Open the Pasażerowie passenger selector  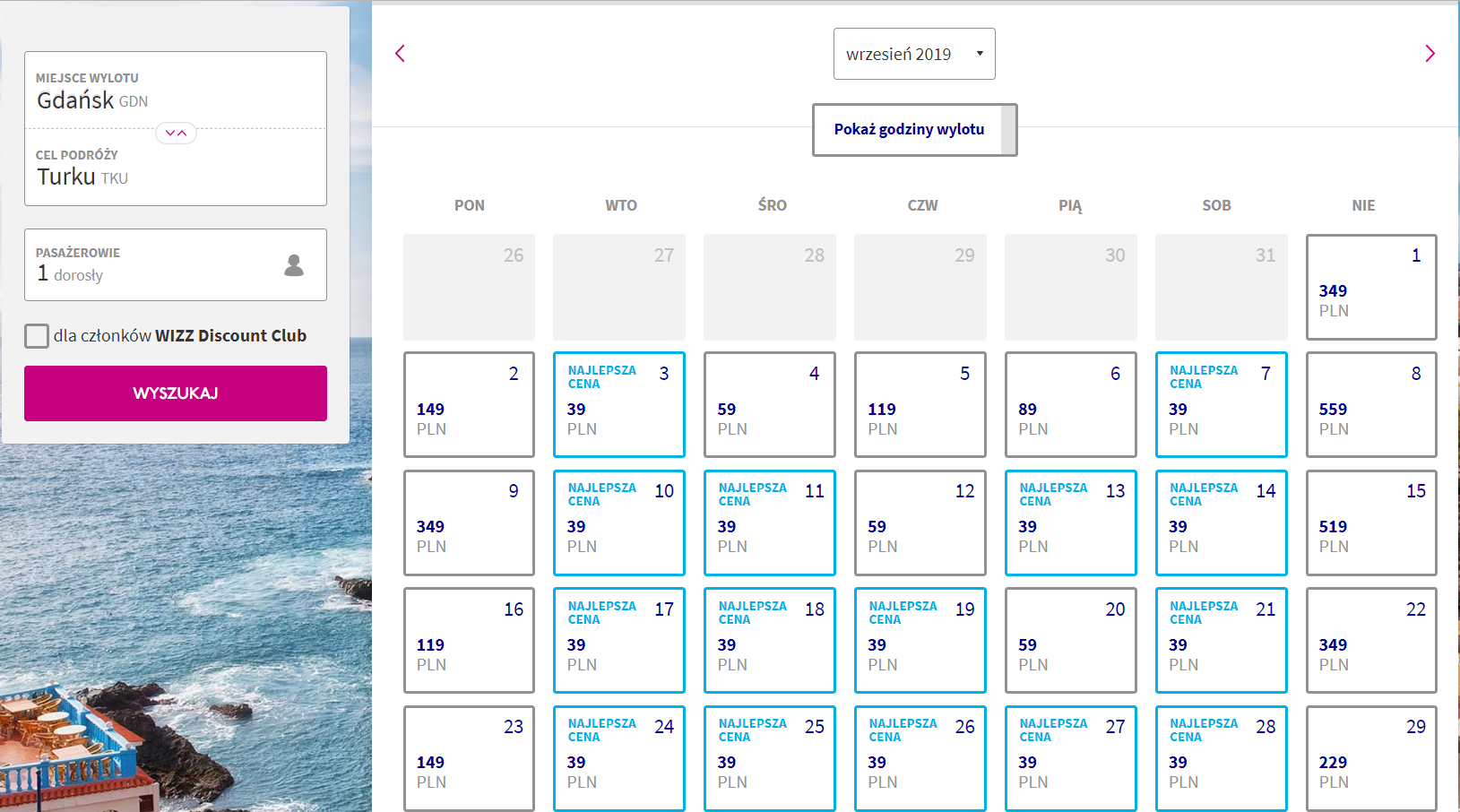pyautogui.click(x=161, y=264)
